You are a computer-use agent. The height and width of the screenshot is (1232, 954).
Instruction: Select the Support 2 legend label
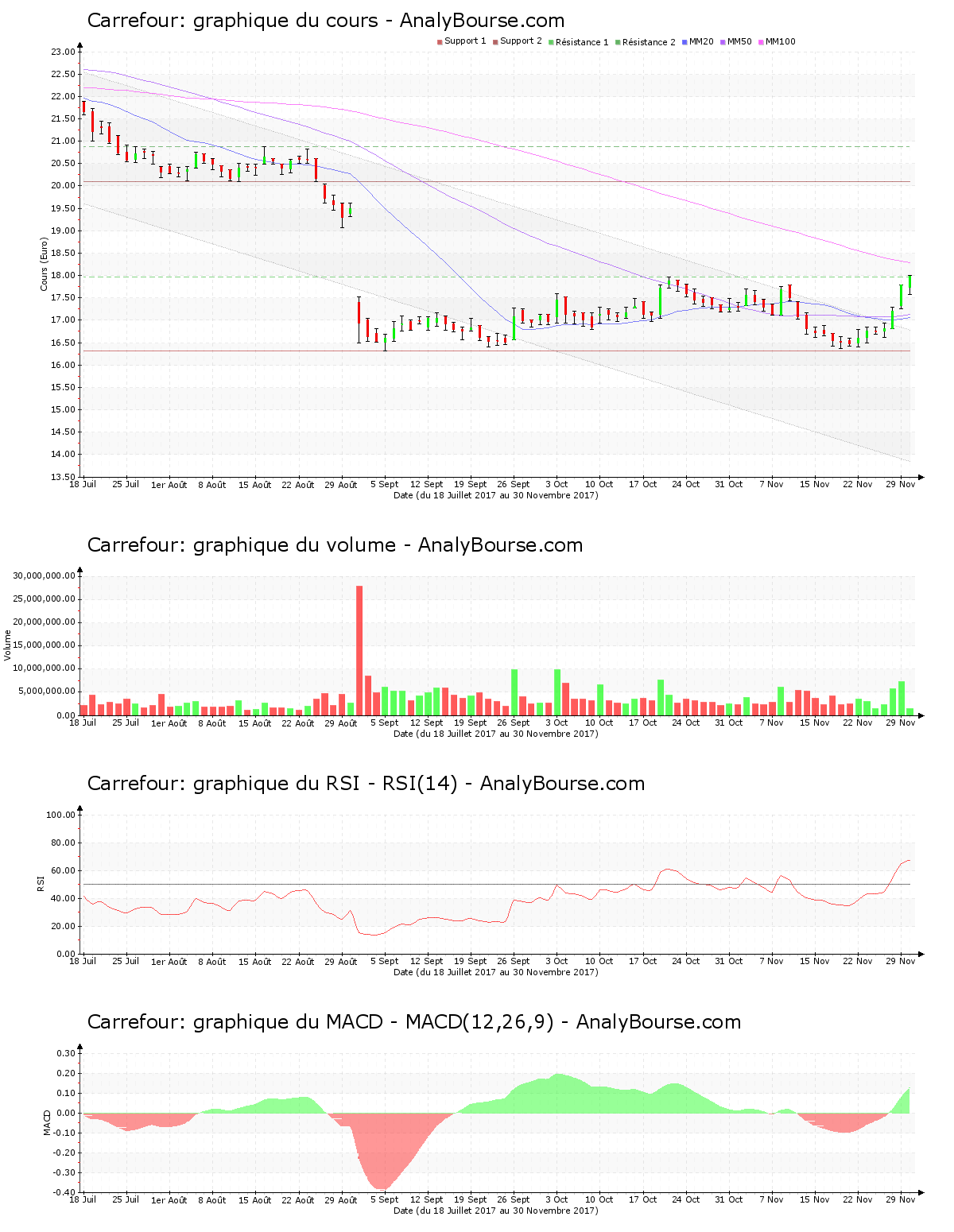click(521, 41)
